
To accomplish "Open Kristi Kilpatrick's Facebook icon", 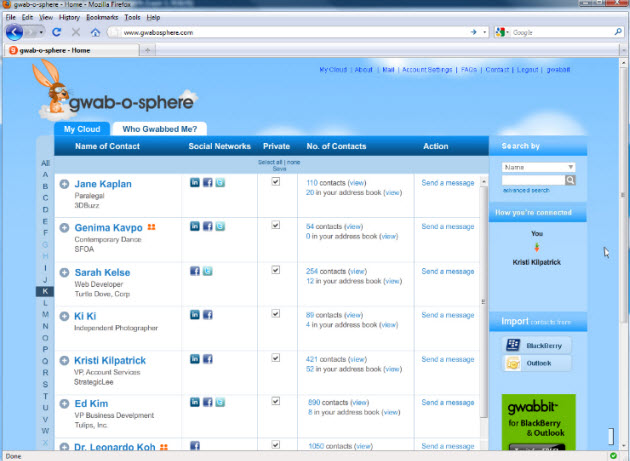I will pos(207,359).
